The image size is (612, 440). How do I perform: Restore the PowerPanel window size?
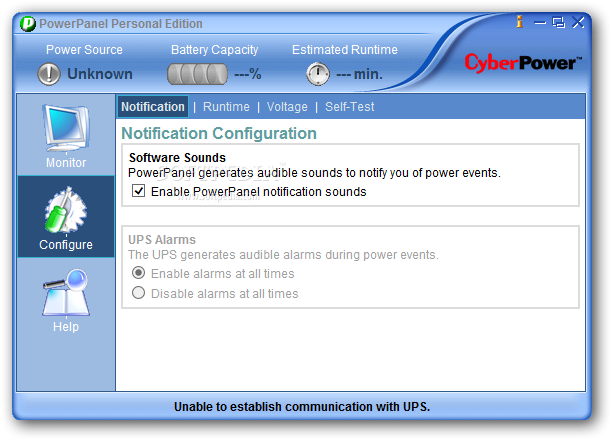coord(559,23)
